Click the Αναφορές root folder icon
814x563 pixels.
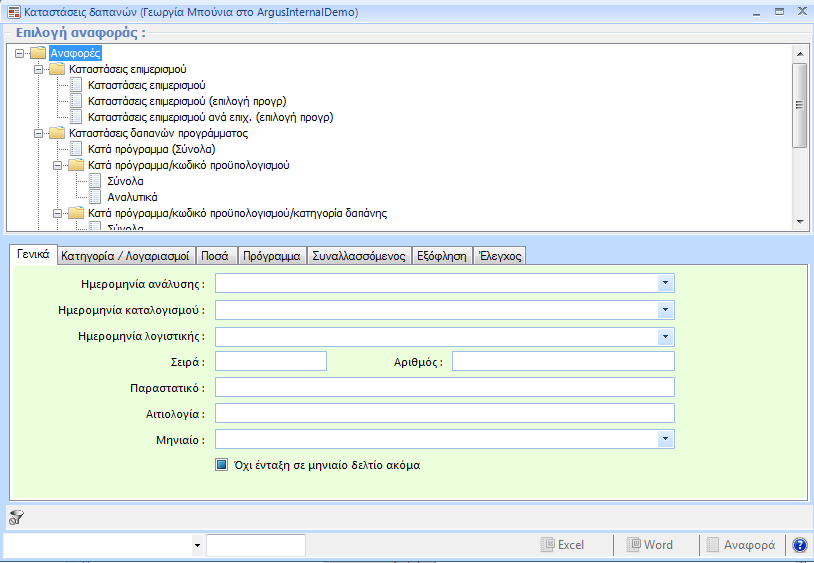tap(38, 53)
